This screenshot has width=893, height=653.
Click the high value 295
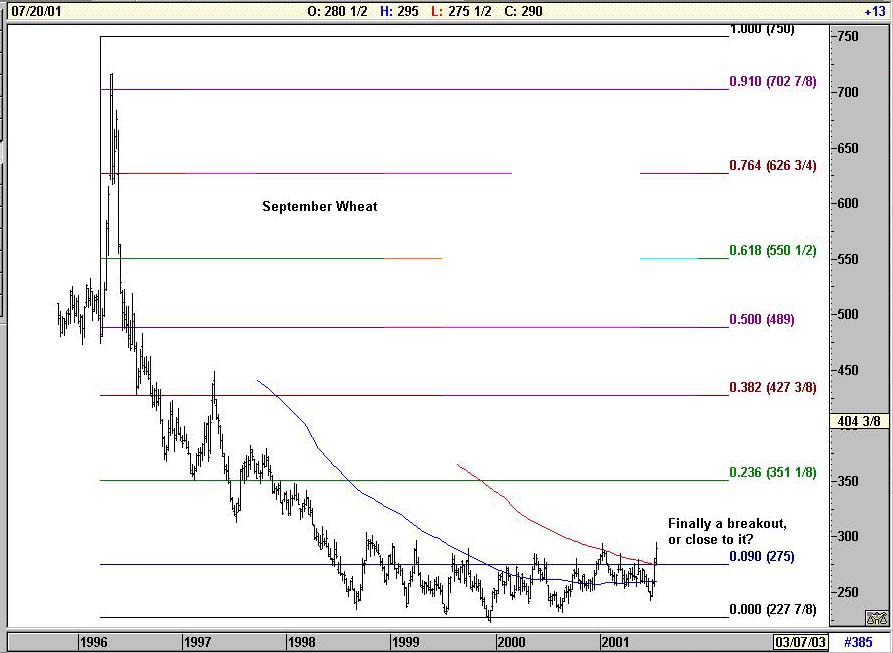pos(407,11)
